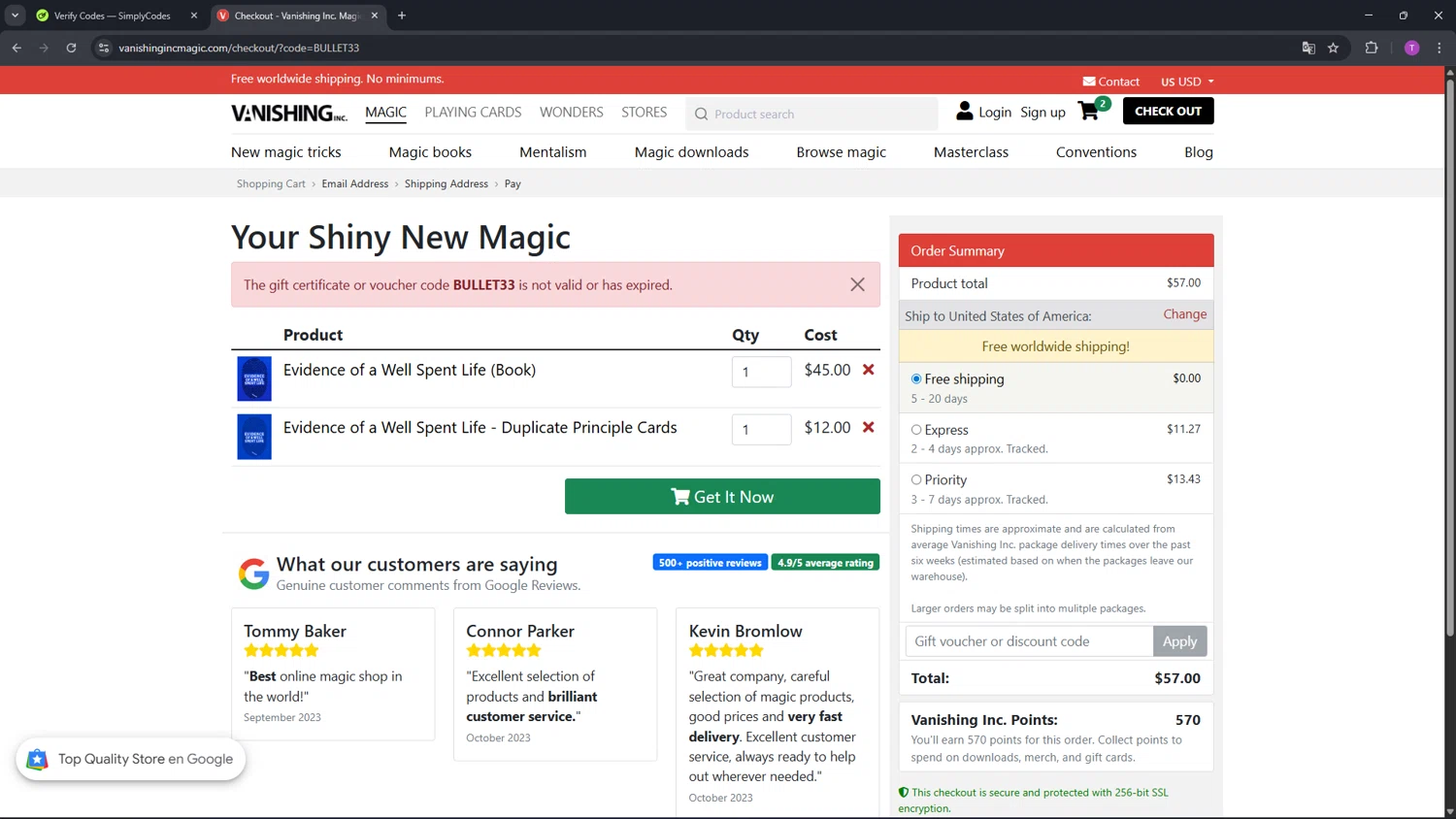Remove Evidence of a Well Spent Life (Book)
This screenshot has height=819, width=1456.
[x=869, y=370]
